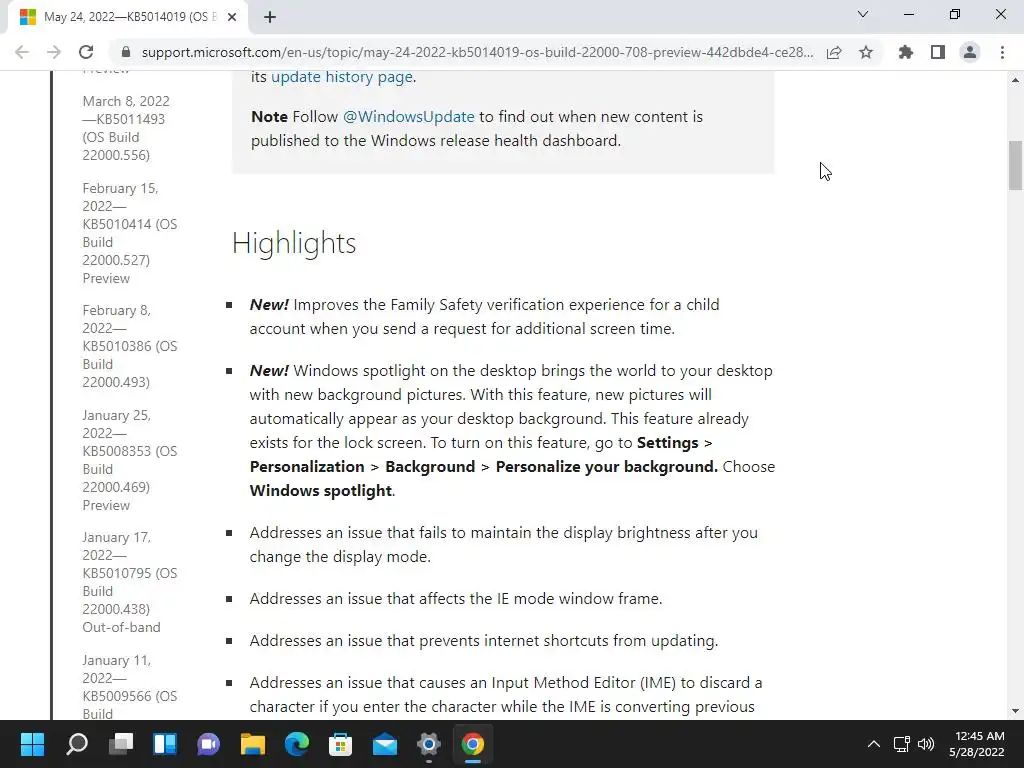This screenshot has height=768, width=1024.
Task: Open March 8, 2022 KB5011493 article
Action: pos(126,128)
